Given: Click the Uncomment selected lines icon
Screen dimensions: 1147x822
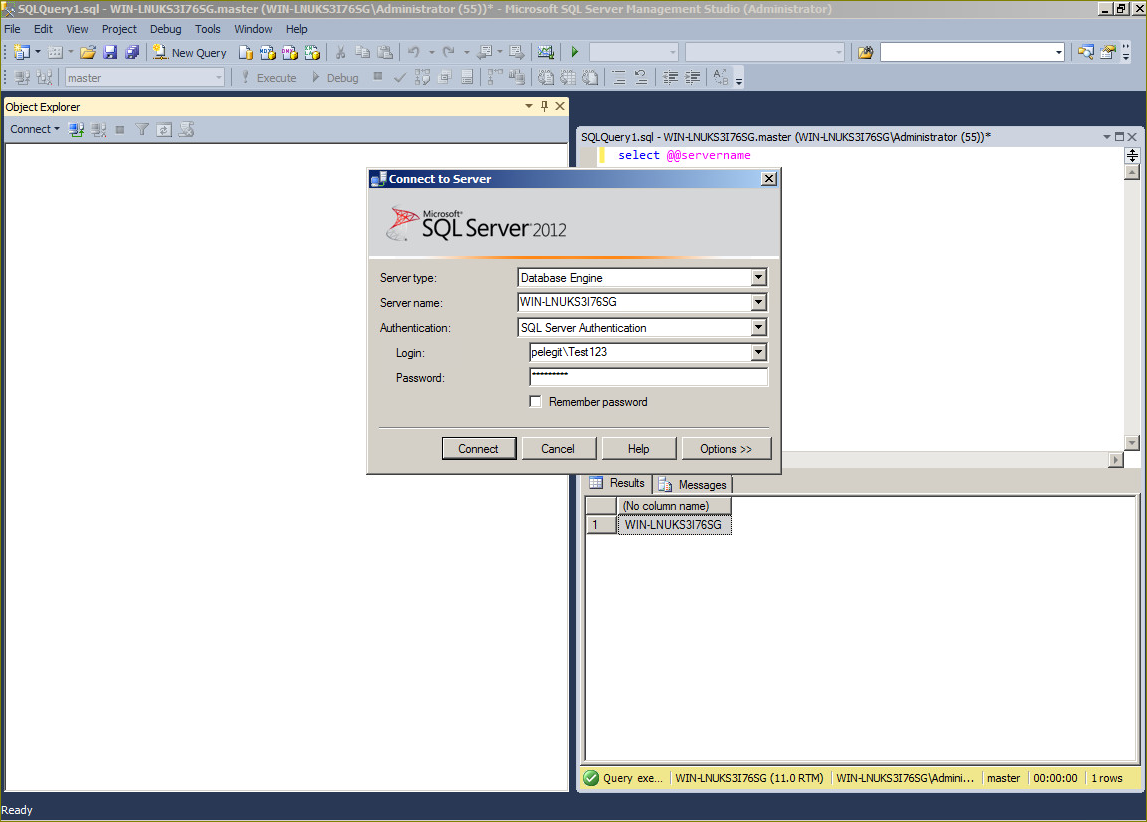Looking at the screenshot, I should [x=641, y=78].
